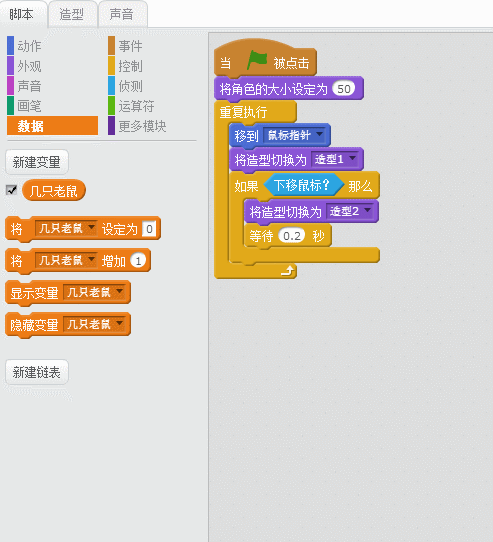Click the 新建链表 button
The width and height of the screenshot is (493, 542).
click(37, 372)
